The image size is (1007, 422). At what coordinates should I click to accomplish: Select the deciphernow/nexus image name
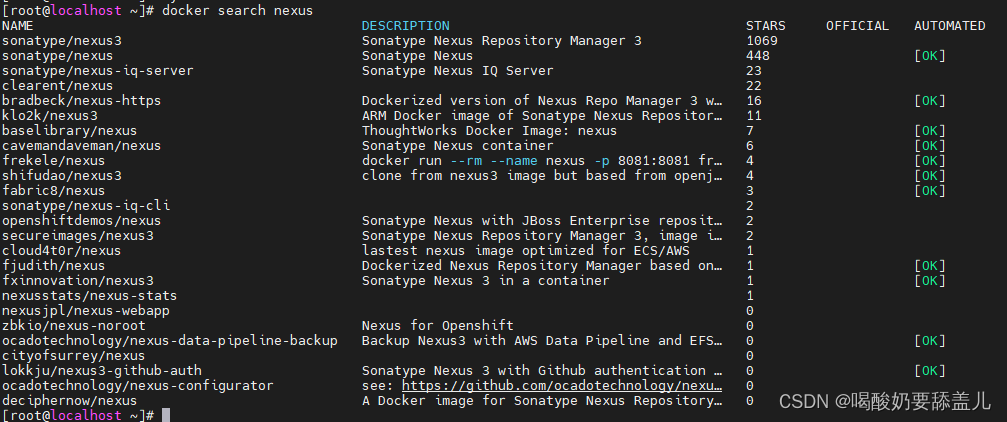[x=69, y=400]
